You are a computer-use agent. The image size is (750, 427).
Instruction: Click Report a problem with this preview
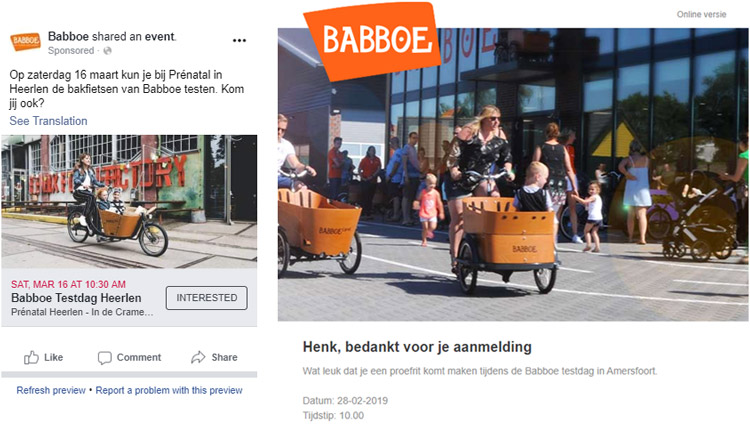pos(169,390)
